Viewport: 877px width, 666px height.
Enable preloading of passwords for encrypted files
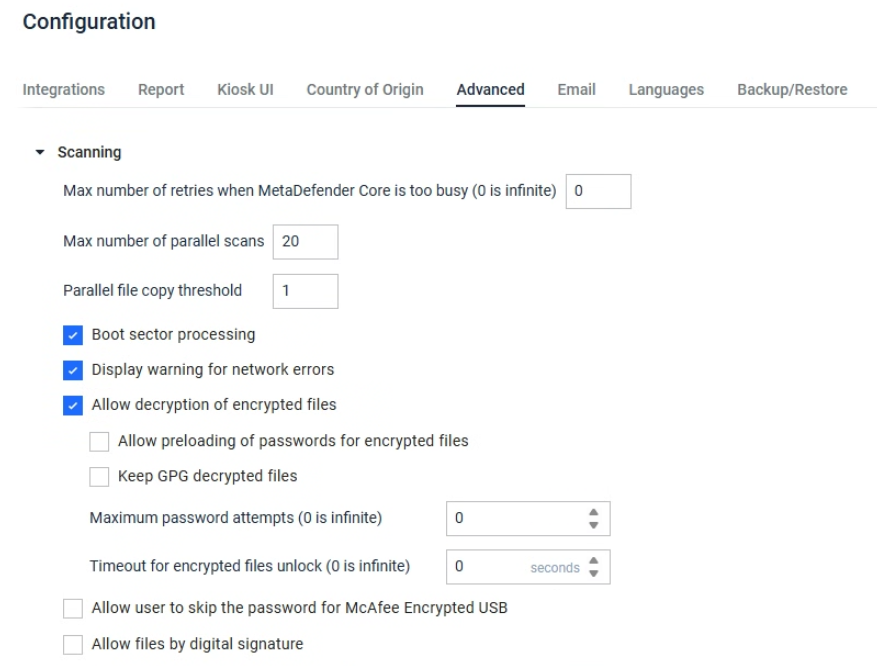tap(99, 441)
